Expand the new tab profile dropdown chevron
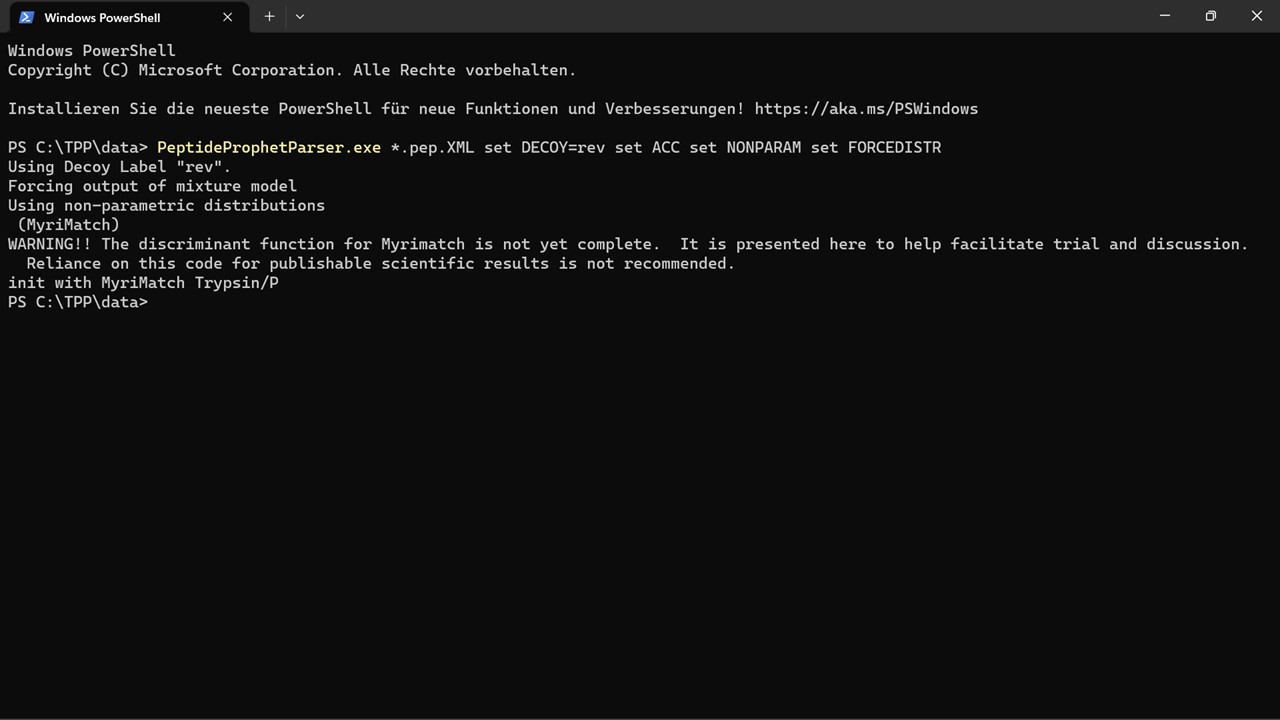This screenshot has width=1280, height=720. tap(300, 17)
